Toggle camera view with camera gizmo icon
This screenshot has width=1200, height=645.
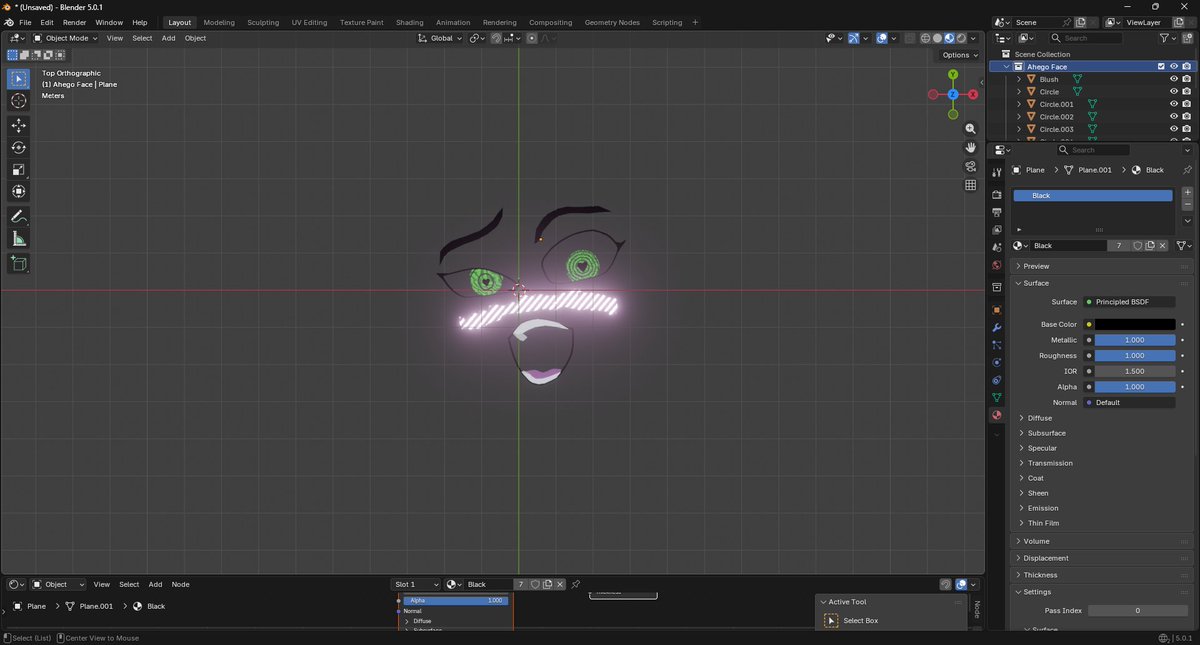tap(970, 166)
